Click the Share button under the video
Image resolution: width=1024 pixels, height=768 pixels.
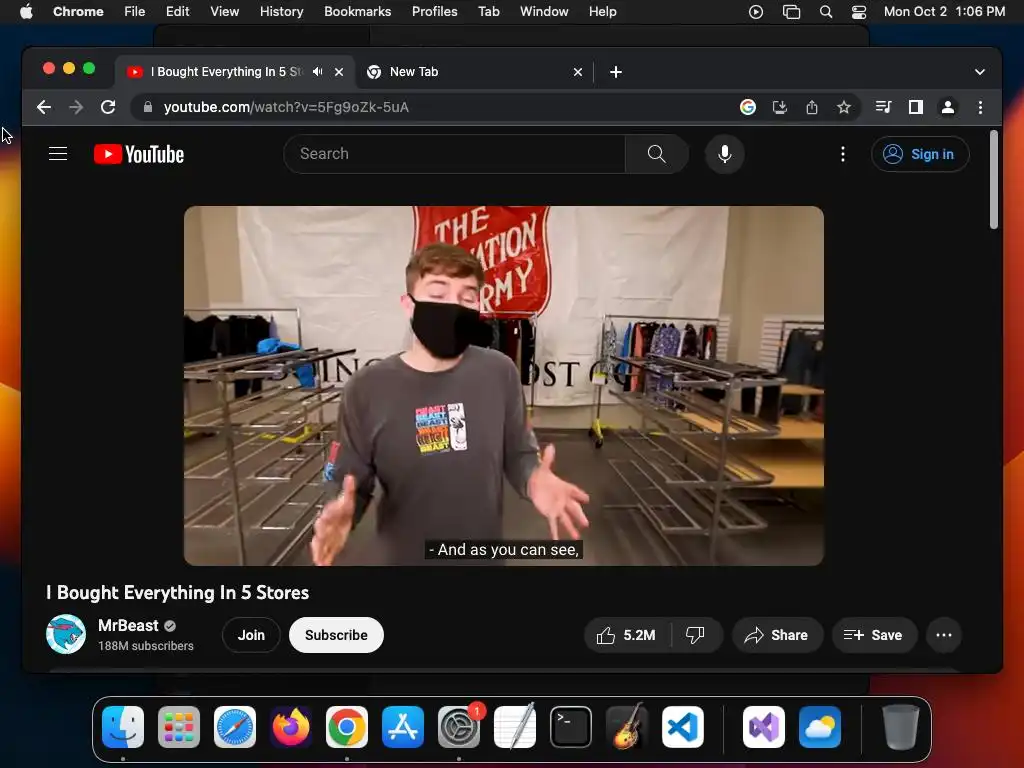(x=776, y=635)
